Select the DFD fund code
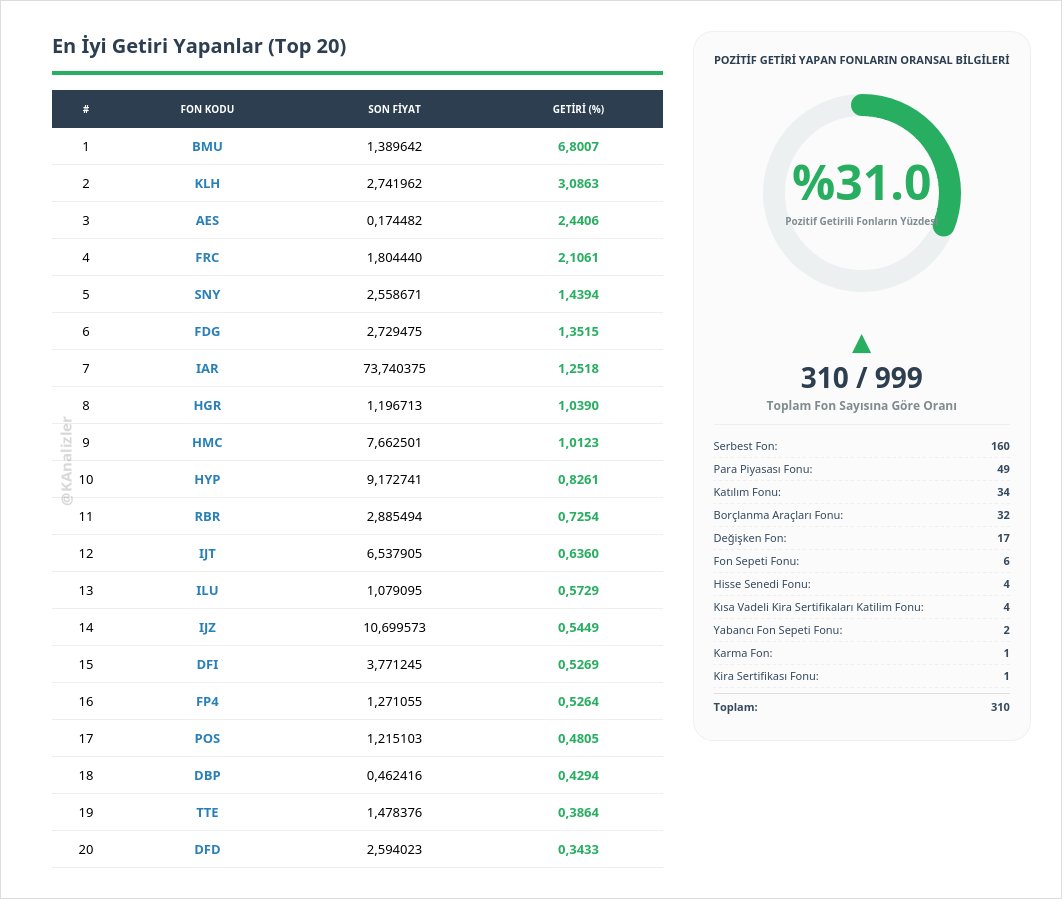Screen dimensions: 1064x899 (x=207, y=849)
